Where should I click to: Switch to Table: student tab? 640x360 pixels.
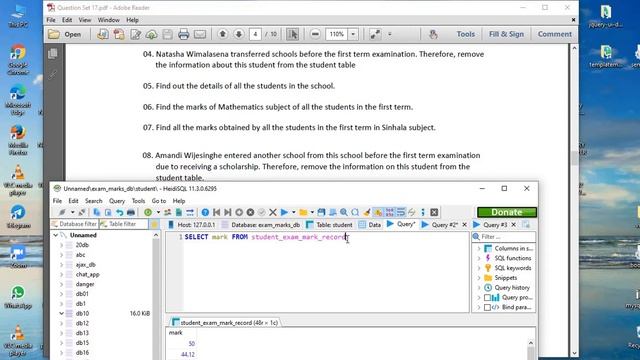(x=329, y=224)
